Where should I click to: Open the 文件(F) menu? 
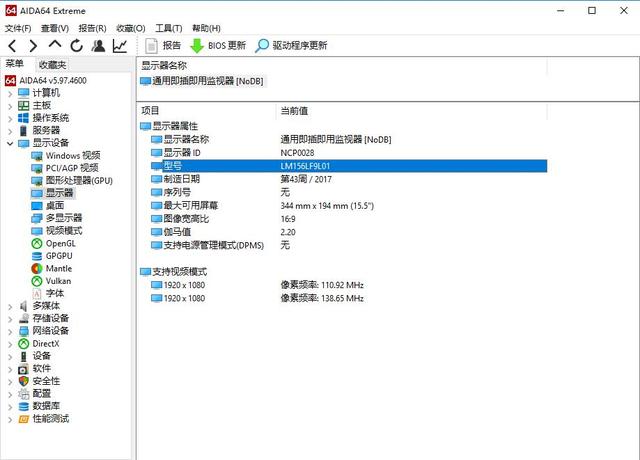pyautogui.click(x=18, y=28)
